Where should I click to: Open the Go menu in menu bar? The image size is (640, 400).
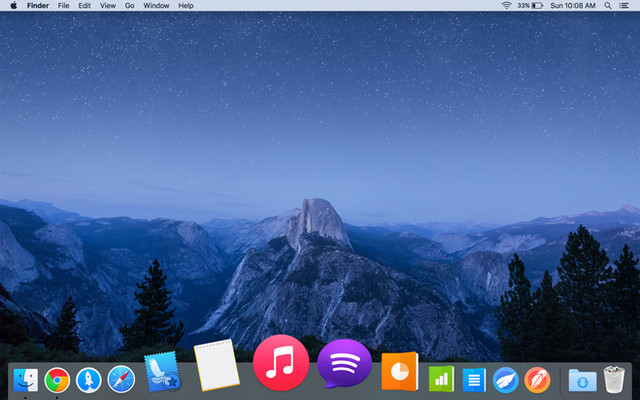tap(129, 6)
